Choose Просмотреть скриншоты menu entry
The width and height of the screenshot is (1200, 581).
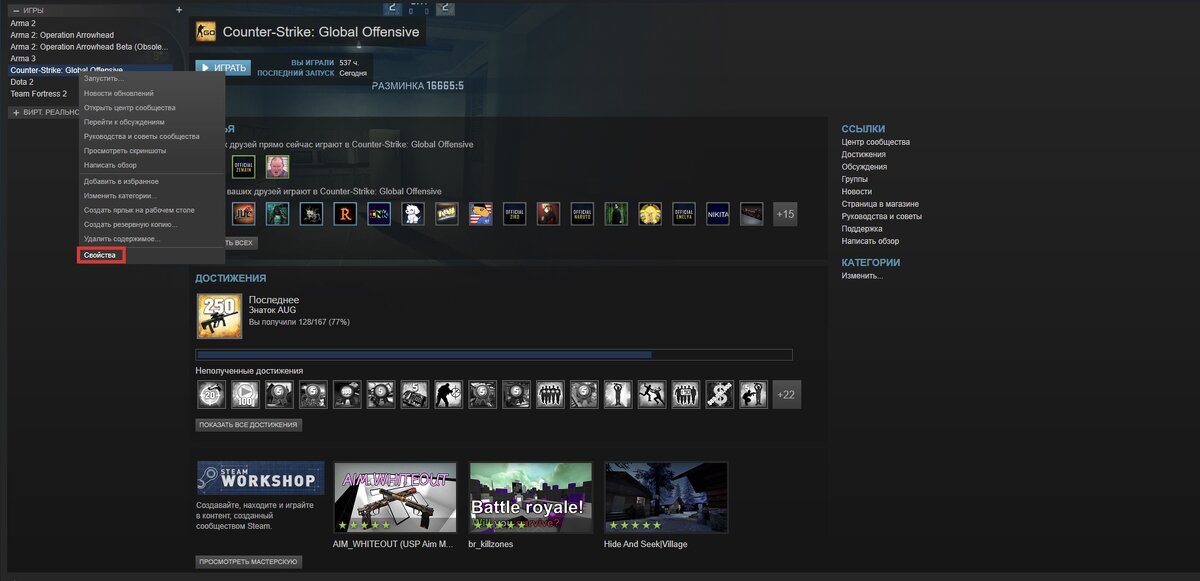coord(125,151)
